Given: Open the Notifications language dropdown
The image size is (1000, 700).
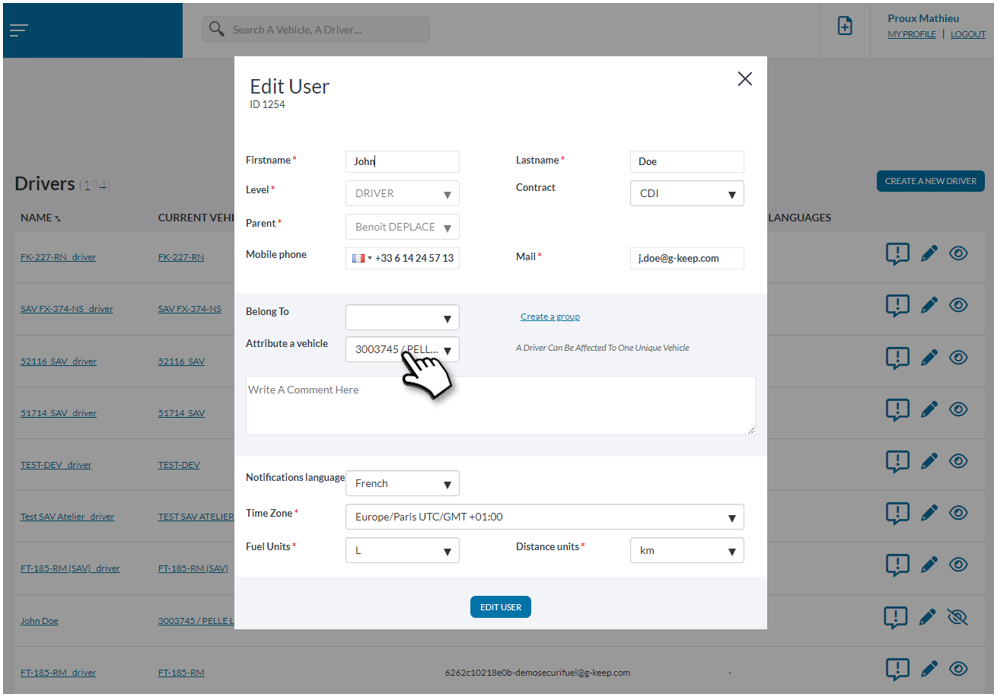Looking at the screenshot, I should [402, 484].
